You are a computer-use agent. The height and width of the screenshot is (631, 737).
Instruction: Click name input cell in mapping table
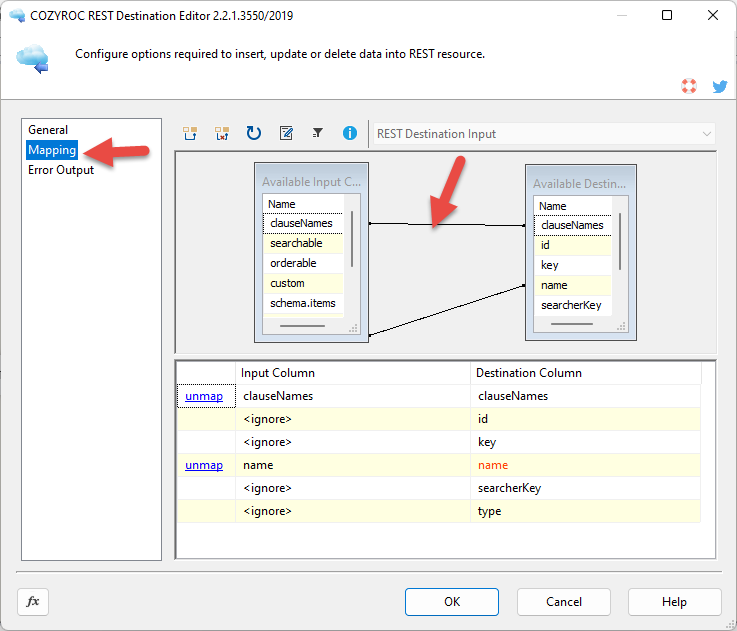pos(353,465)
